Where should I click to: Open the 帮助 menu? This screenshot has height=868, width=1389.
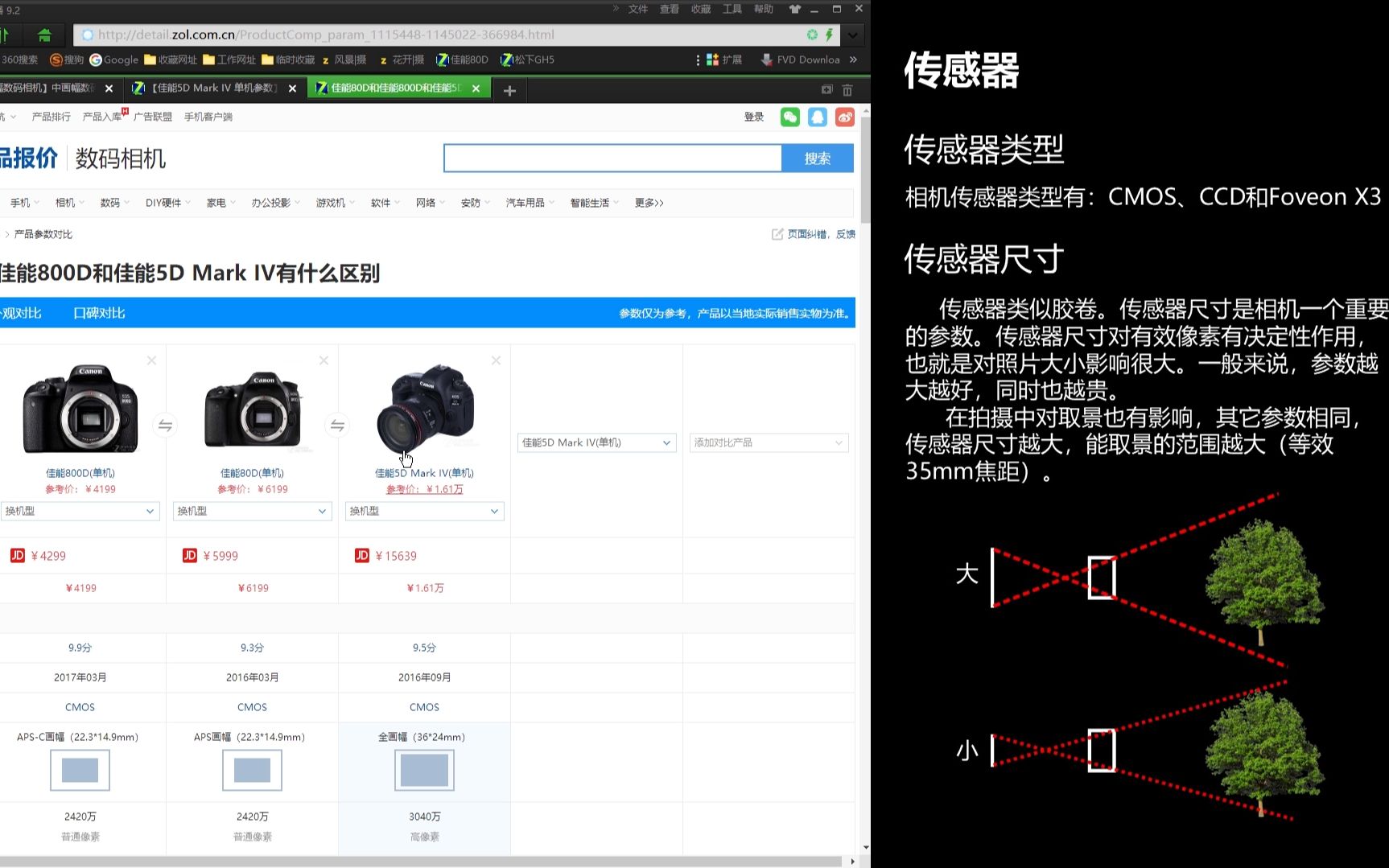tap(764, 9)
